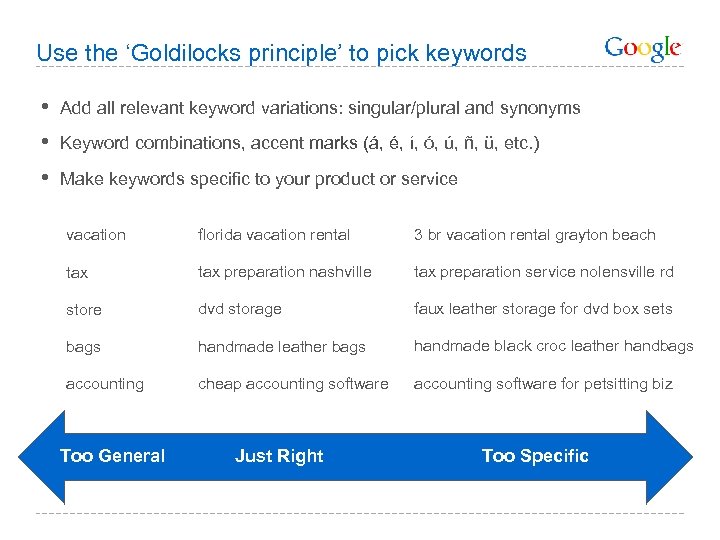The image size is (720, 540).
Task: Select 'cheap accounting software' text
Action: click(293, 384)
